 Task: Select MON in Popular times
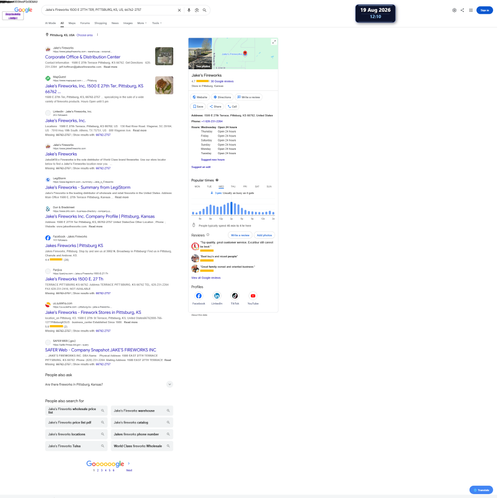[197, 187]
